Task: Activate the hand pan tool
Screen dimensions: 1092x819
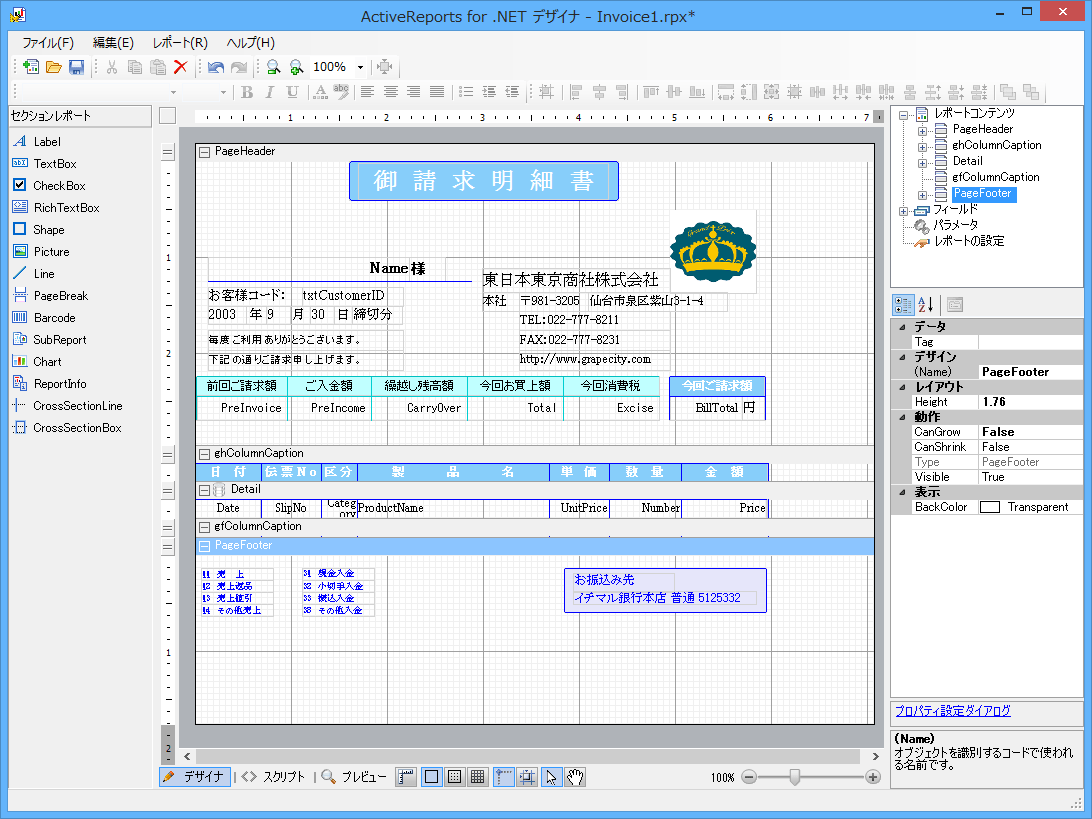Action: click(575, 776)
